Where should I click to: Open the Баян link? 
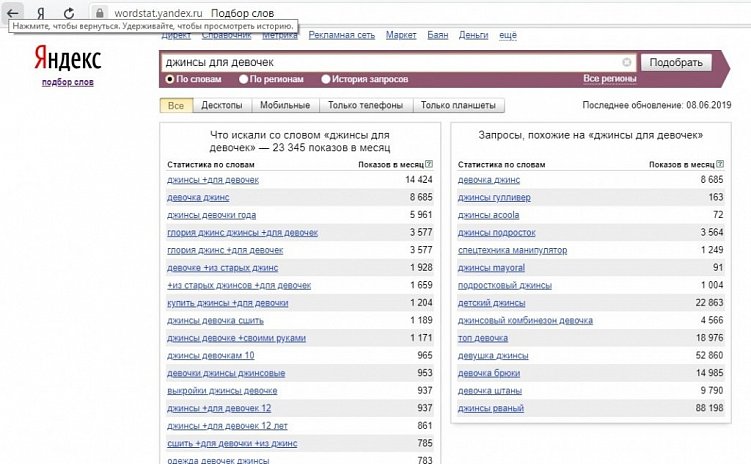coord(438,35)
